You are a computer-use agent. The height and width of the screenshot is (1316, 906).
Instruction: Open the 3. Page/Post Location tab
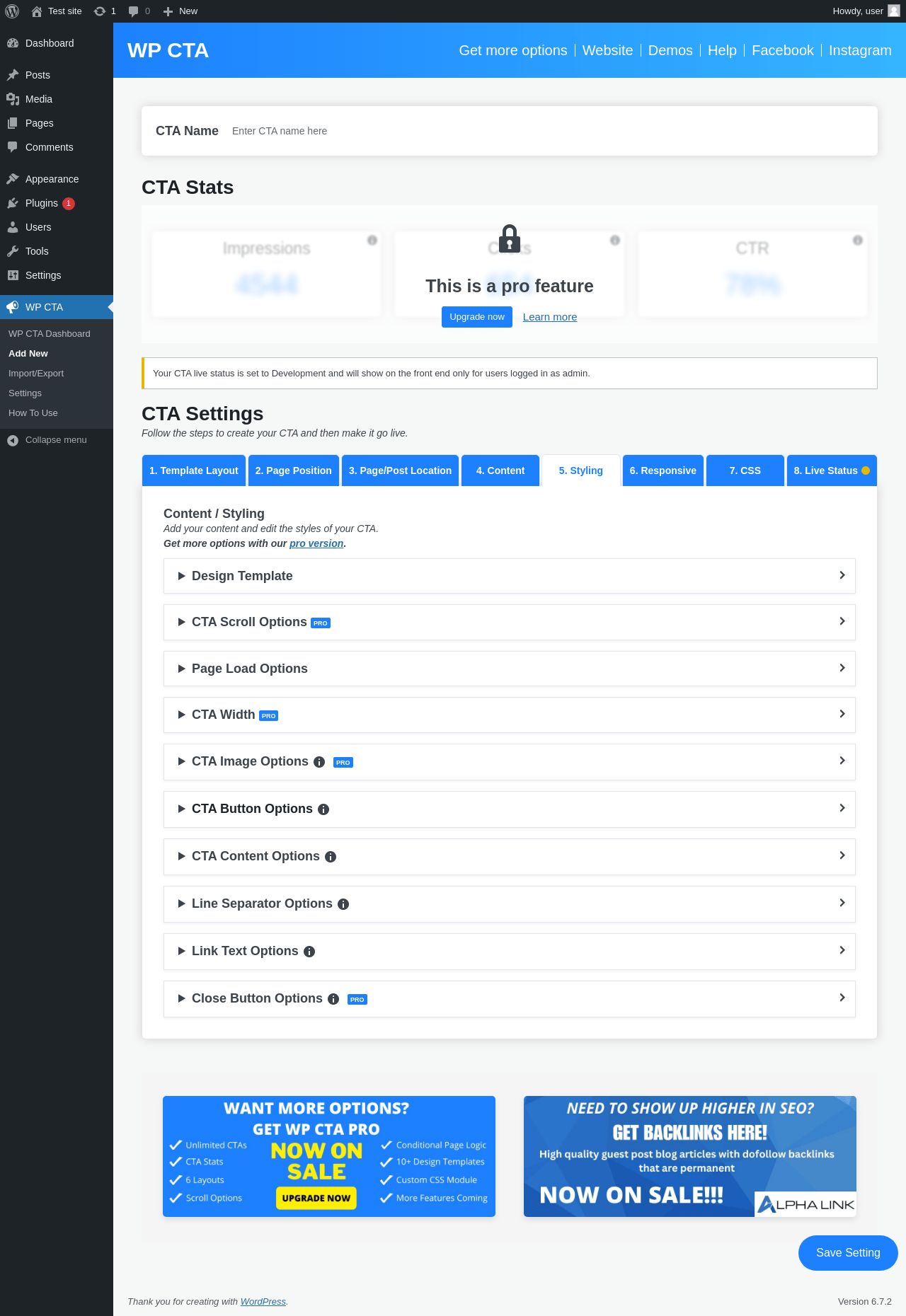click(400, 471)
